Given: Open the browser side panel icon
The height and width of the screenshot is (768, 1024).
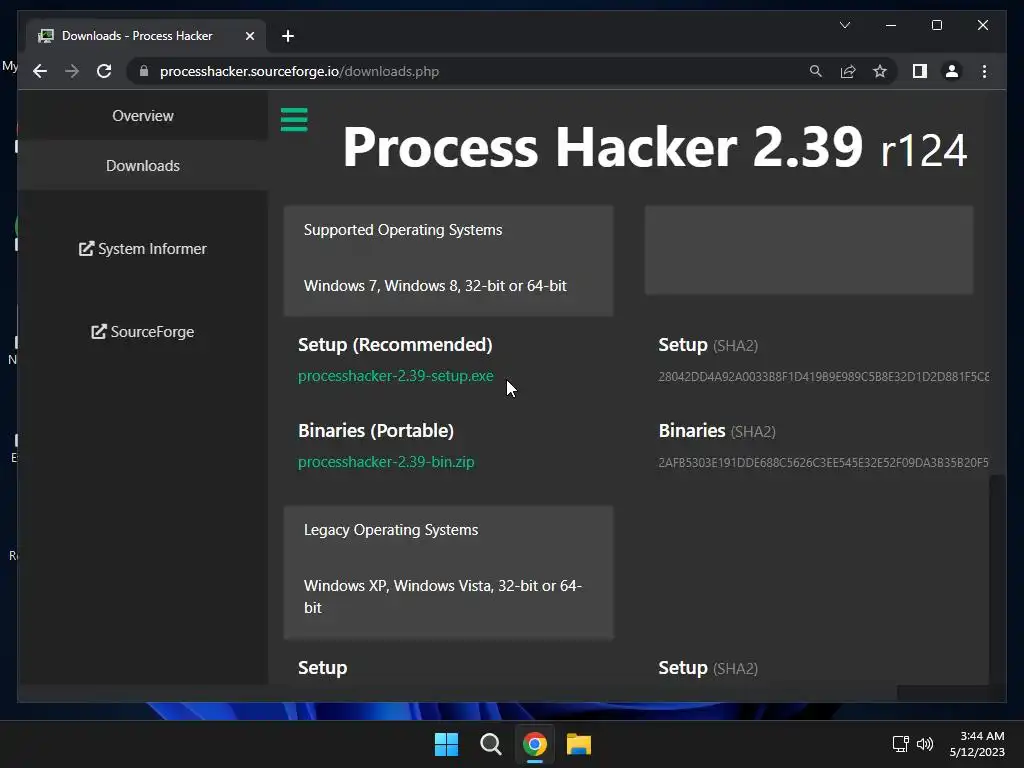Looking at the screenshot, I should coord(920,71).
